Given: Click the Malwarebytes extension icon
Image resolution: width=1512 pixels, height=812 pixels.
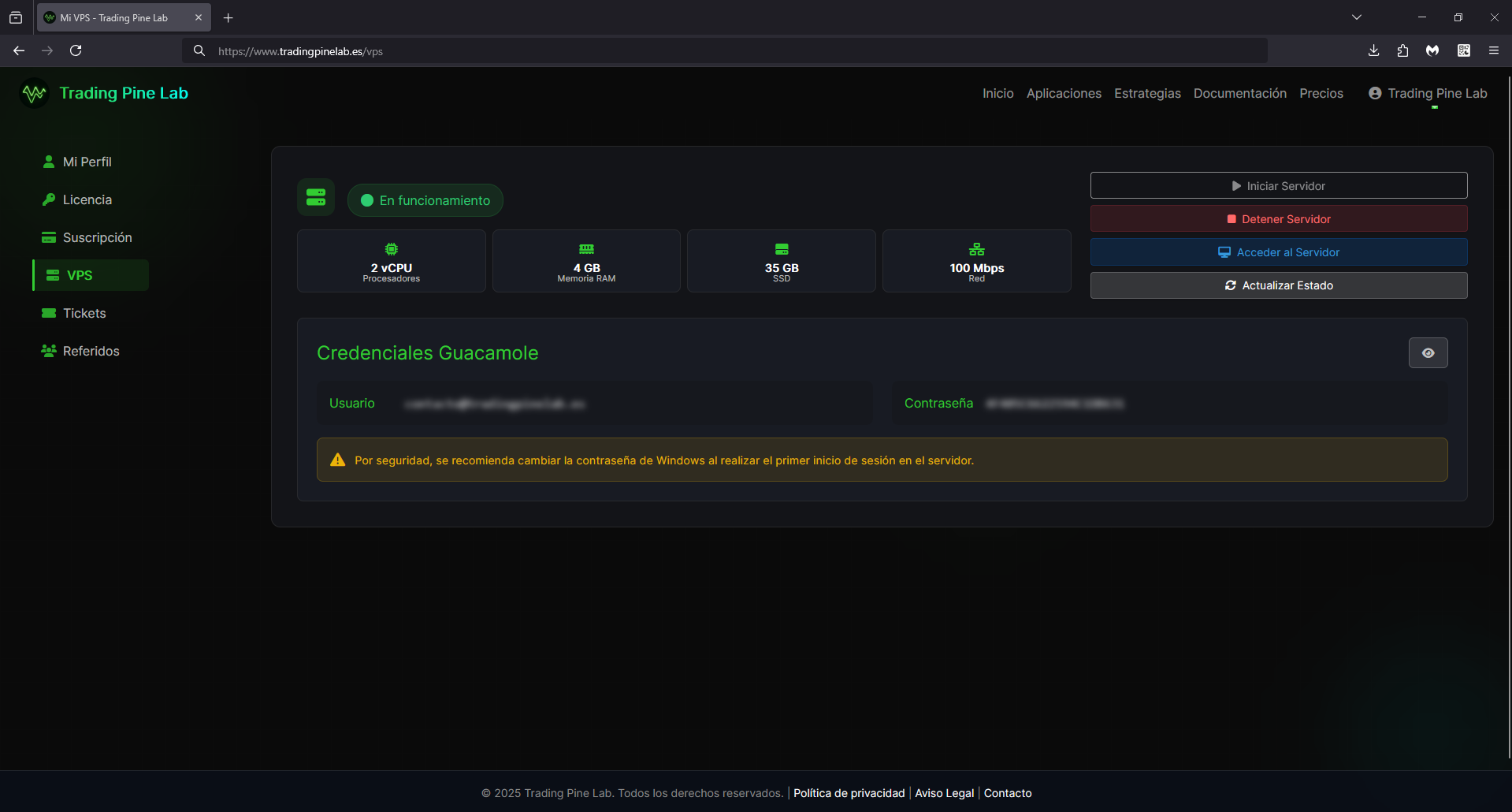Looking at the screenshot, I should point(1432,50).
